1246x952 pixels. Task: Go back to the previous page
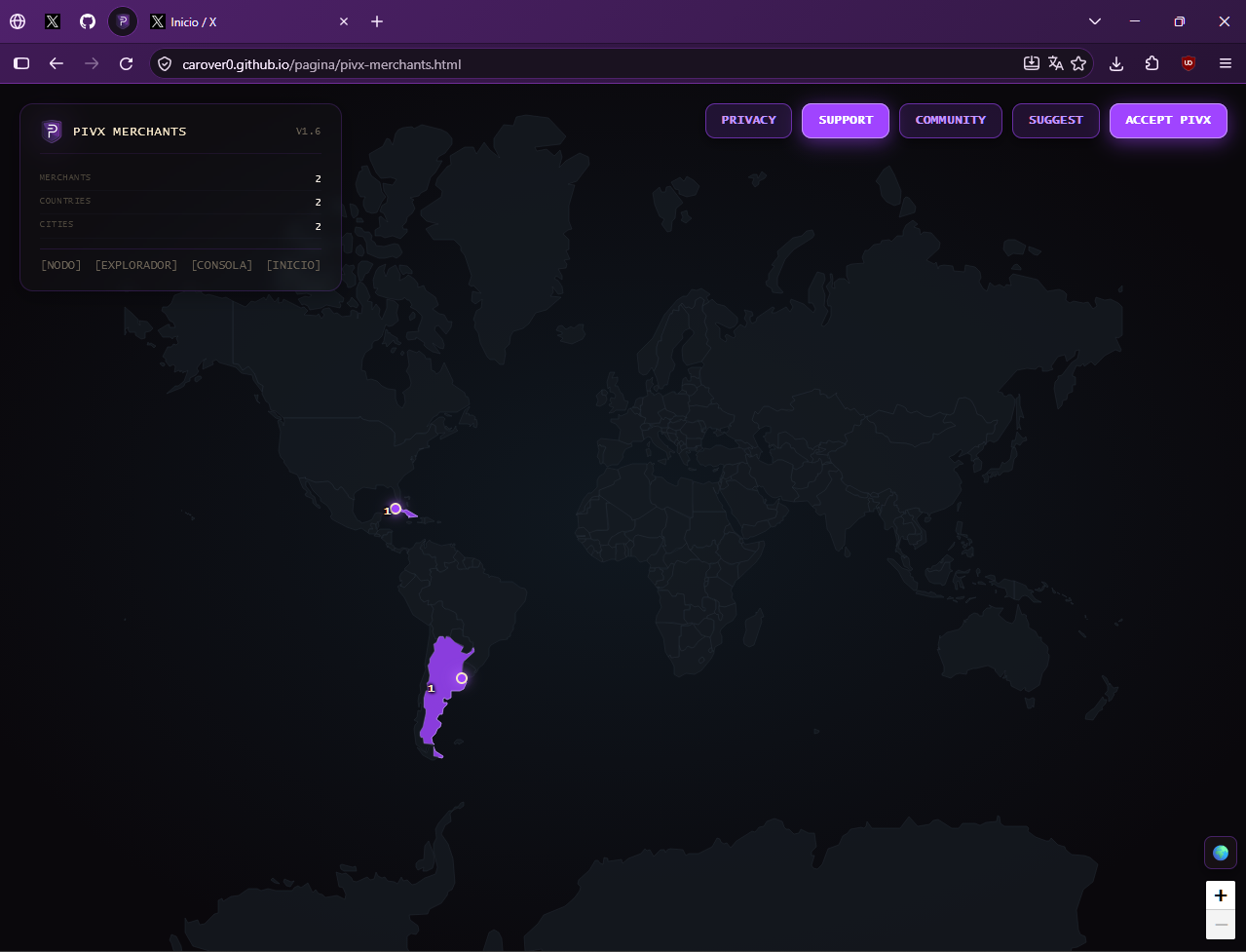point(57,64)
